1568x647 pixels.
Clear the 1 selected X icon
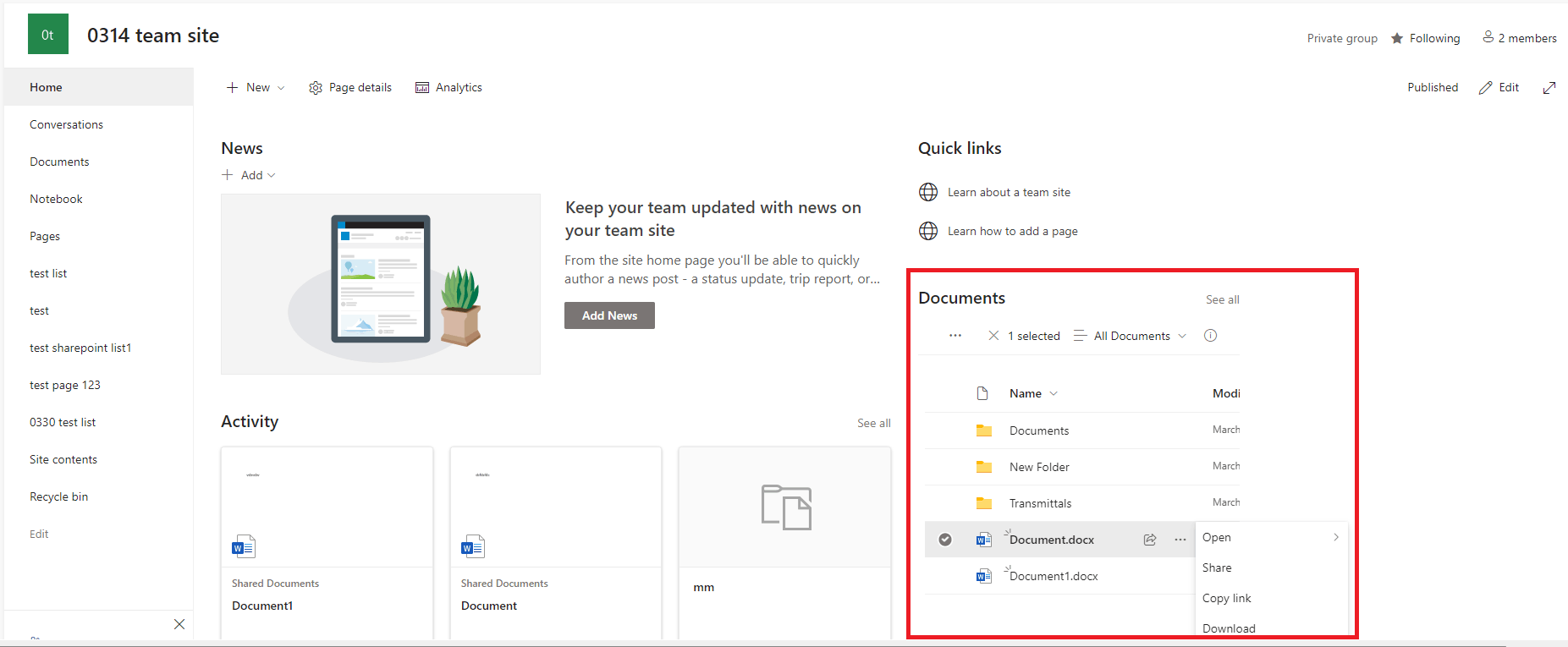click(993, 336)
